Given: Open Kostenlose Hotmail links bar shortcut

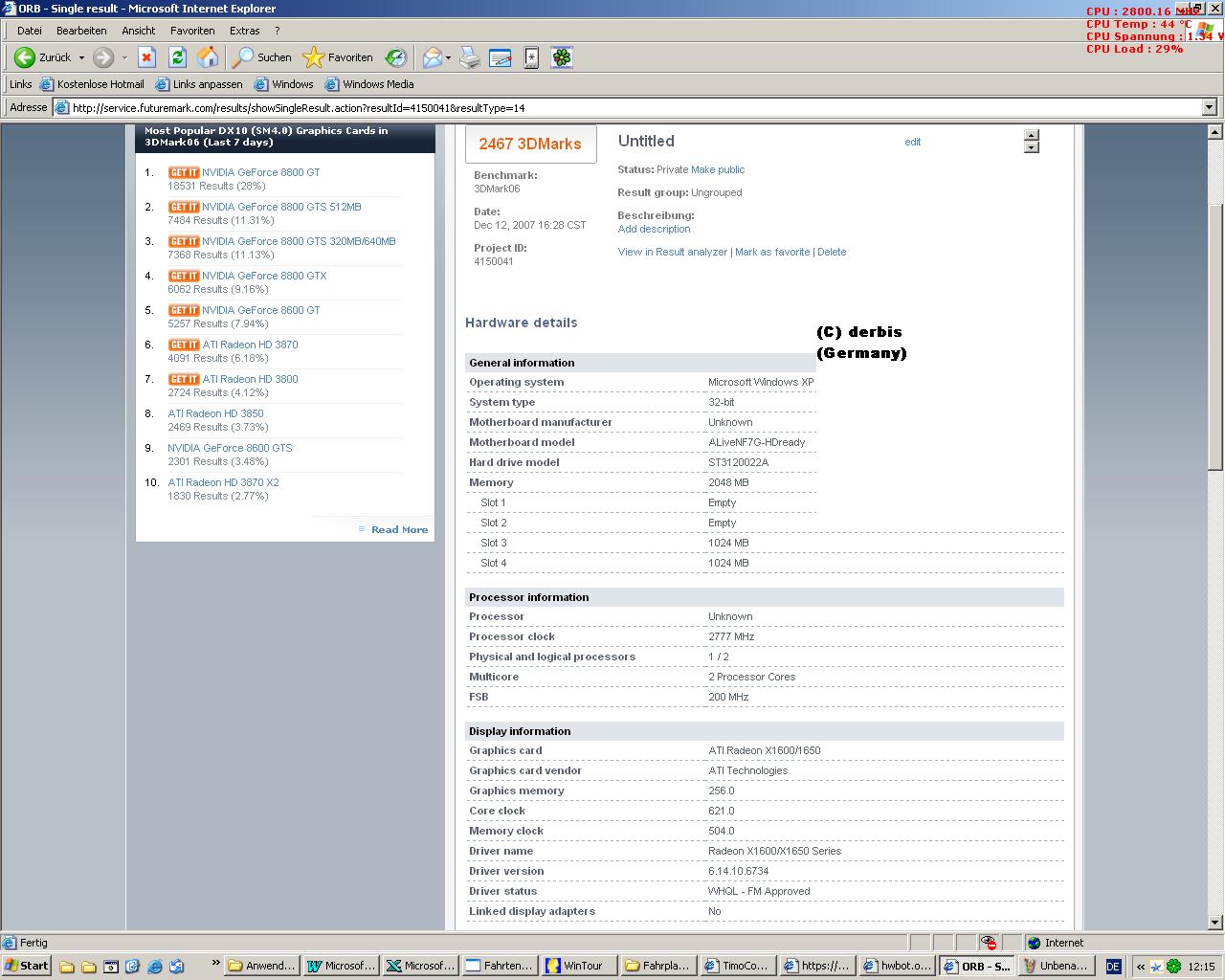Looking at the screenshot, I should (x=92, y=84).
